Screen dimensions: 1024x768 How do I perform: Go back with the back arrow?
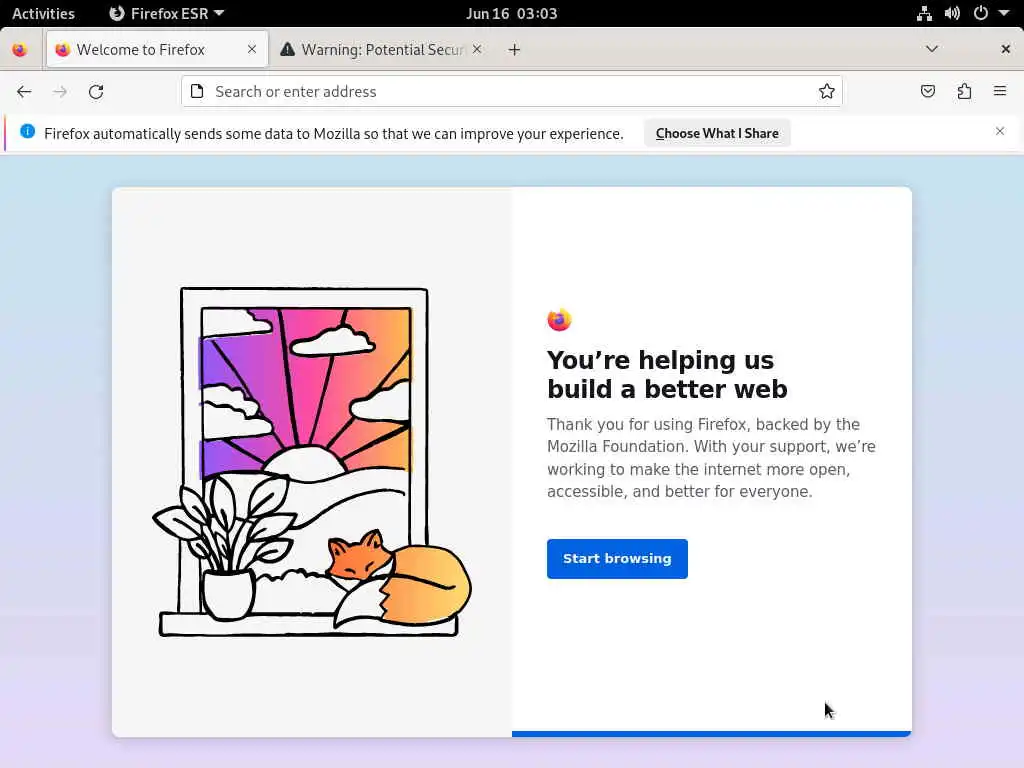(24, 91)
